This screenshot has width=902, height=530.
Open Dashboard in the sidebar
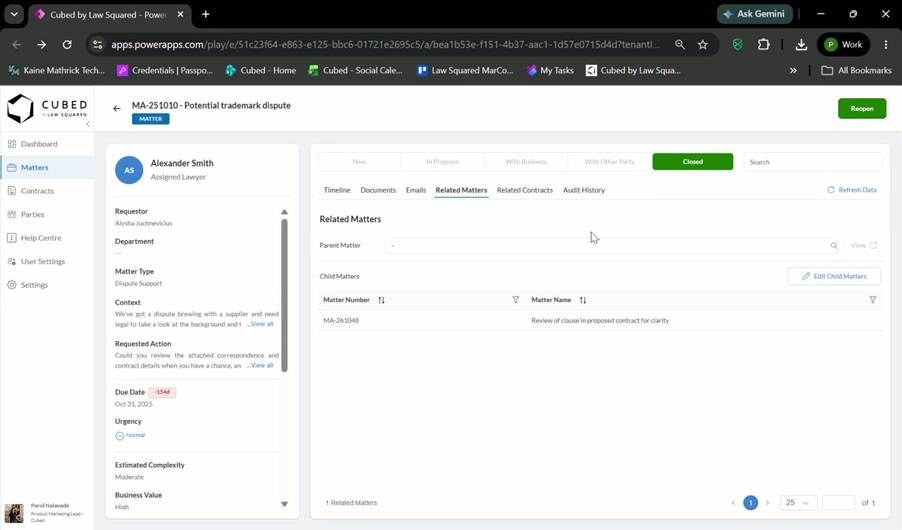[39, 144]
